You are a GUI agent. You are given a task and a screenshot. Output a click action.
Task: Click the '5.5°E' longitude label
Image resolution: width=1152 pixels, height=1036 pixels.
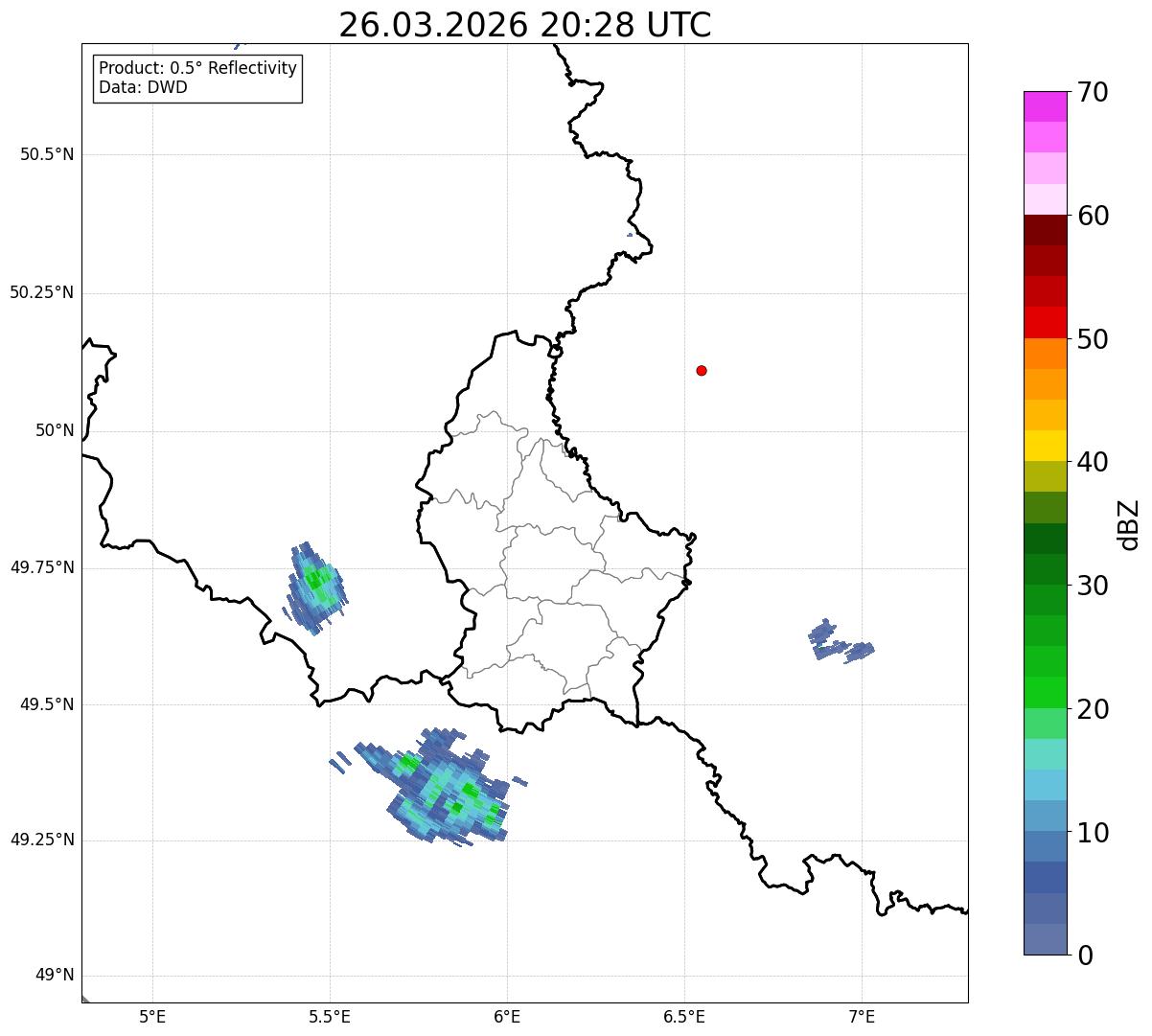(x=330, y=1016)
